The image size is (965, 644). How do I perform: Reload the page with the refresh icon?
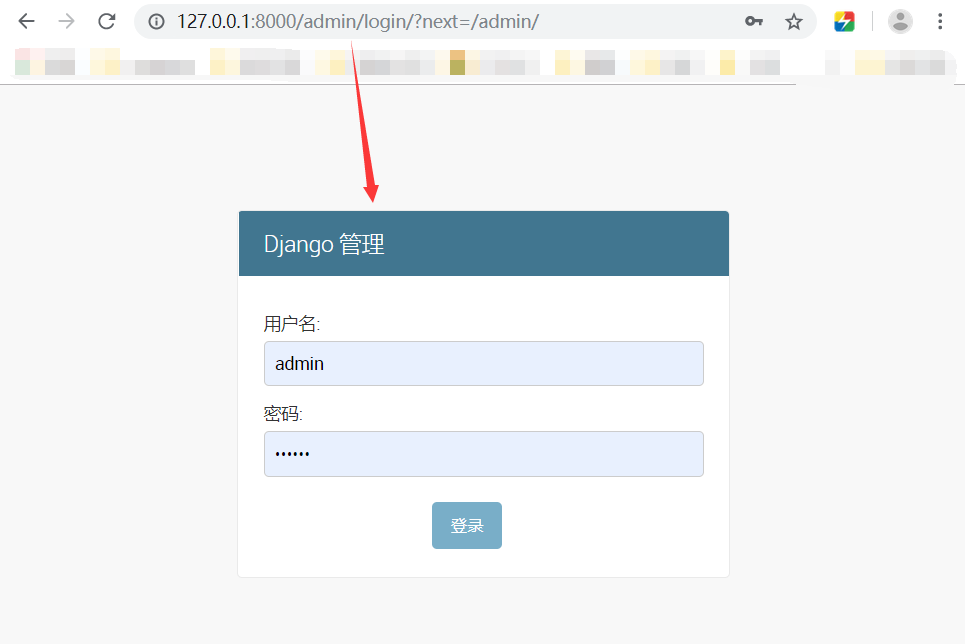click(x=107, y=22)
